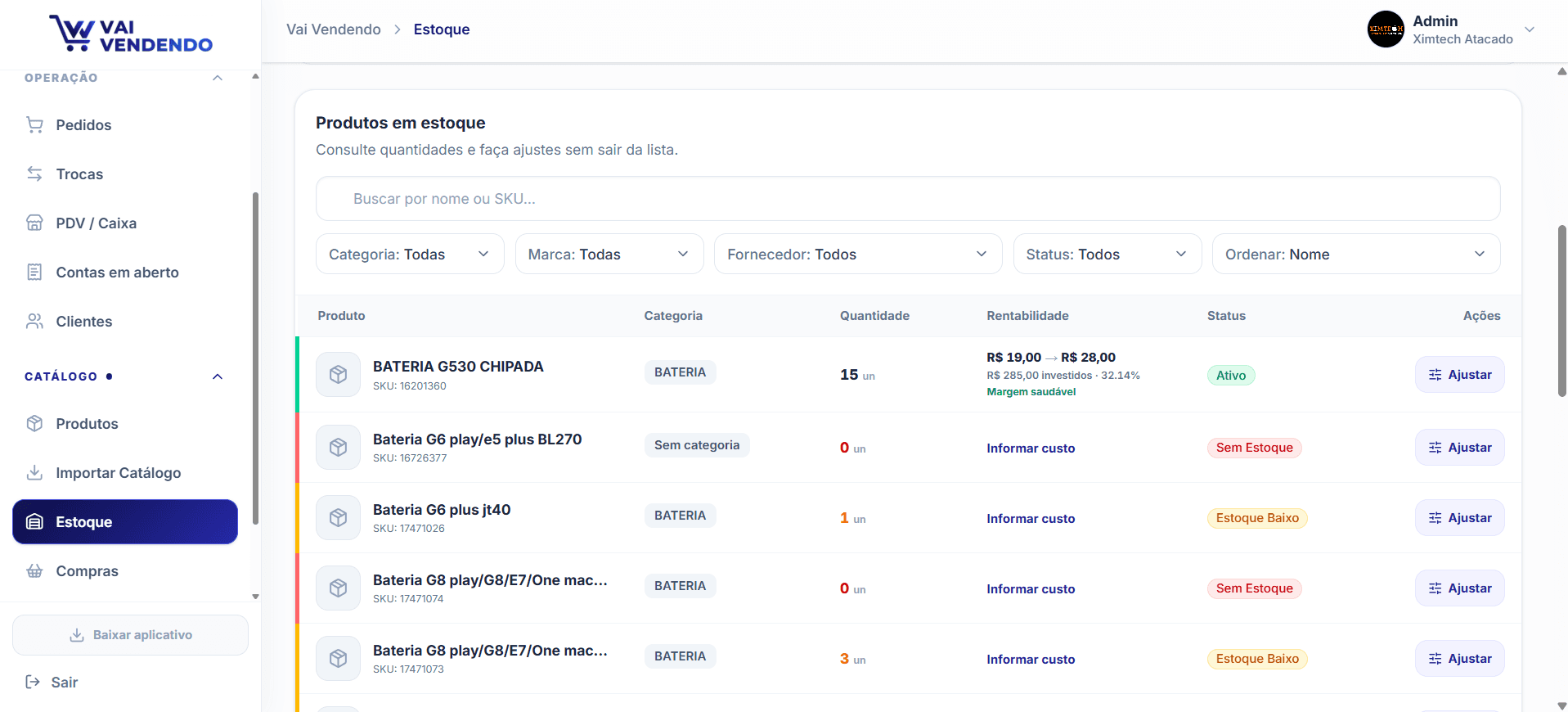Viewport: 1568px width, 712px height.
Task: Open the Status: Todos filter dropdown
Action: (x=1107, y=254)
